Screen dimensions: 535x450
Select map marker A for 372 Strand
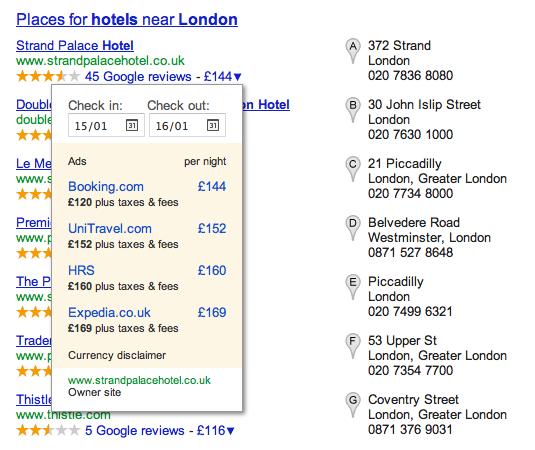click(x=353, y=51)
